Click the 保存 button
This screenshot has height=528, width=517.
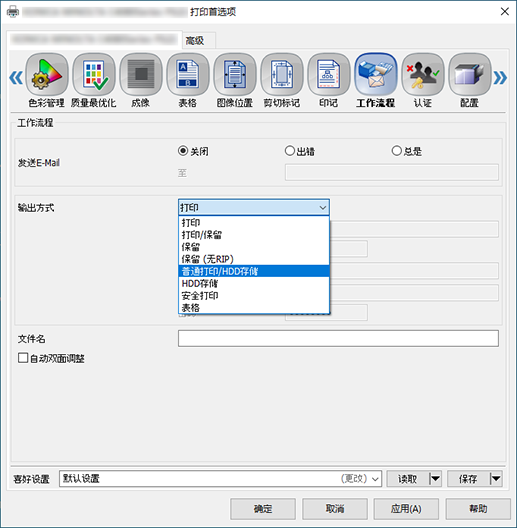point(468,478)
